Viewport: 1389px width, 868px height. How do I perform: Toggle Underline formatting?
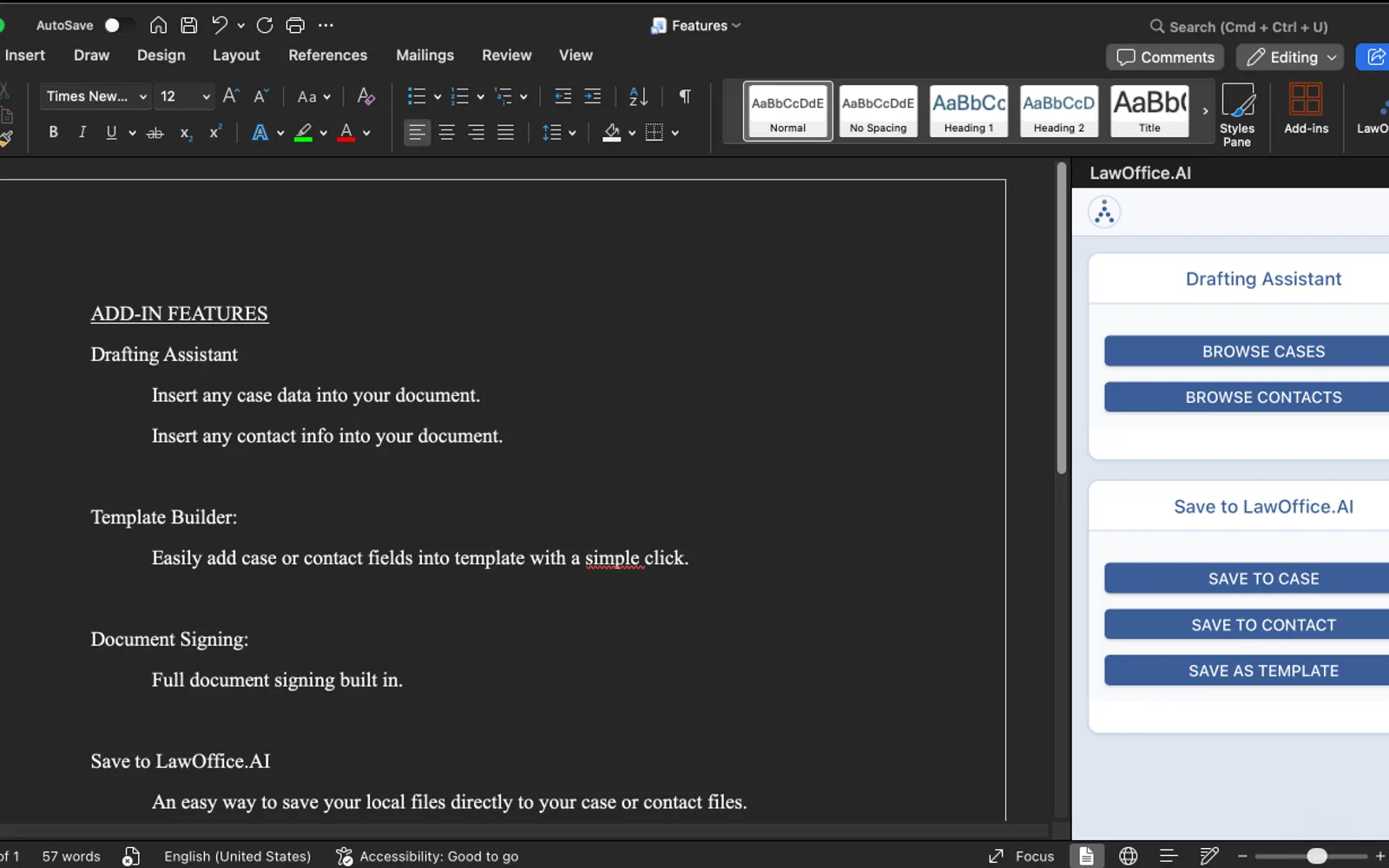(111, 132)
